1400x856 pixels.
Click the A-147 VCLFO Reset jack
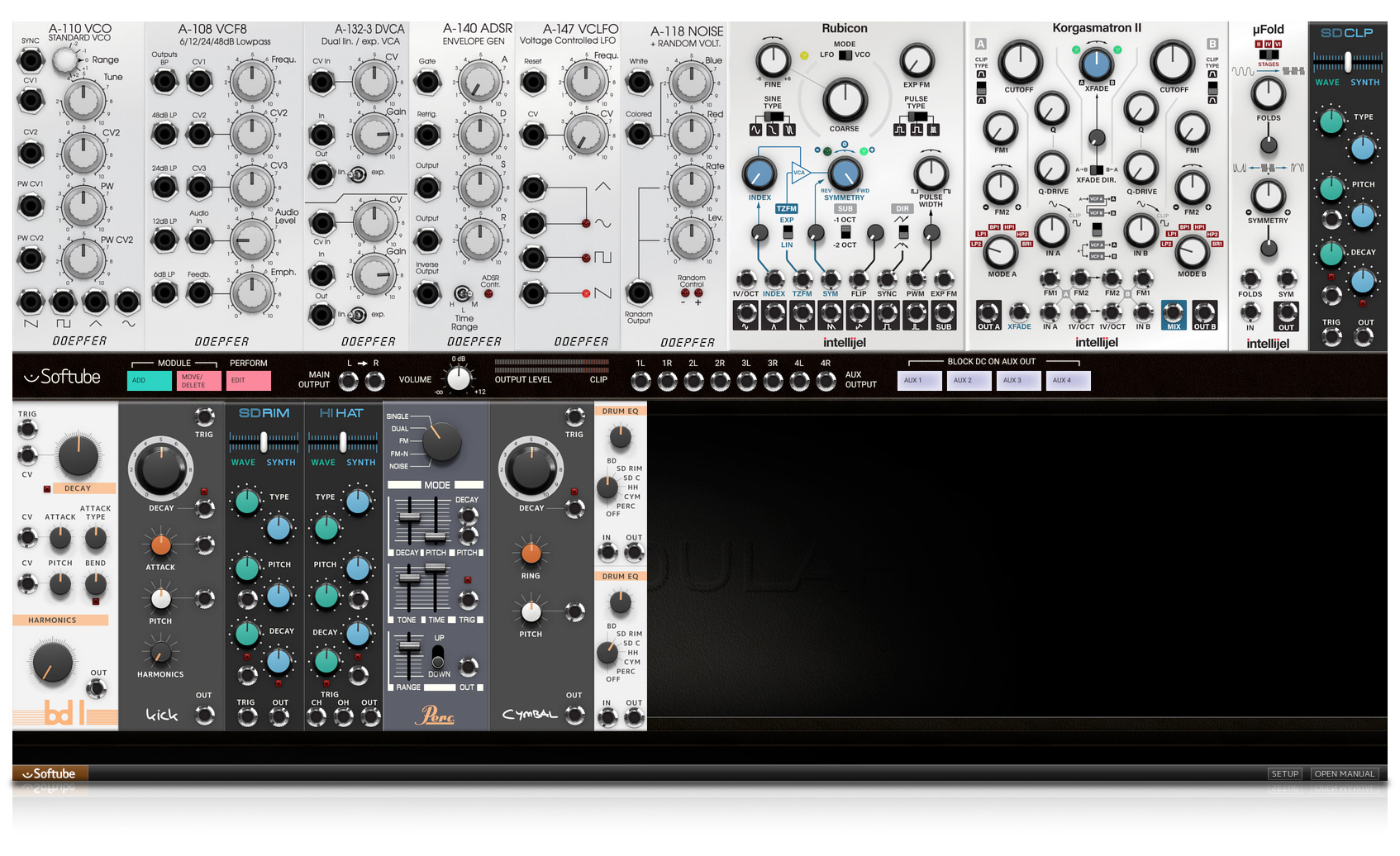[533, 82]
